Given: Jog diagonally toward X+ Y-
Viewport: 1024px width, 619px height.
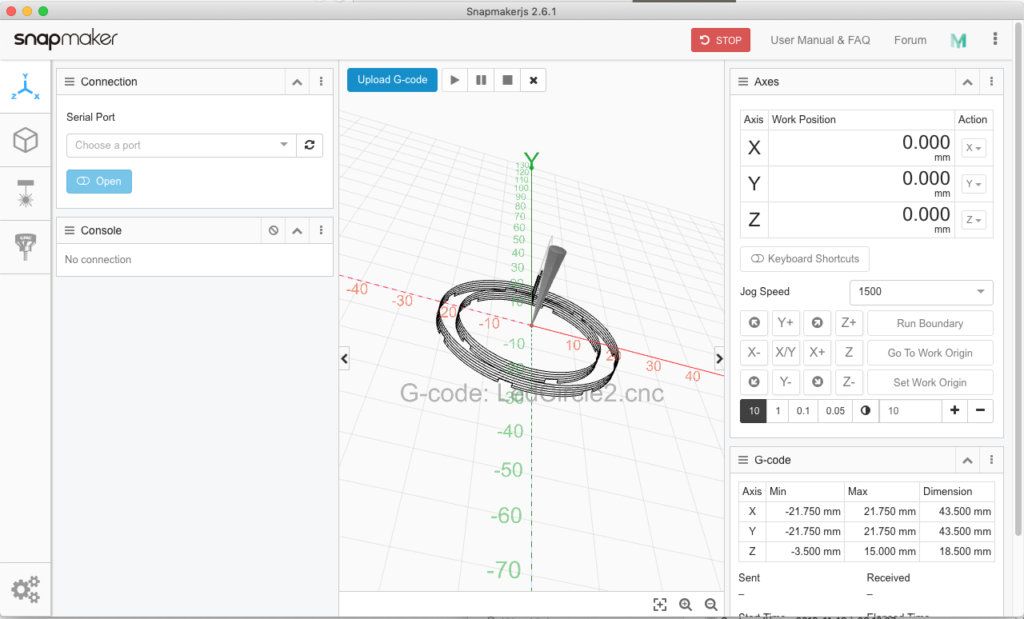Looking at the screenshot, I should point(817,382).
